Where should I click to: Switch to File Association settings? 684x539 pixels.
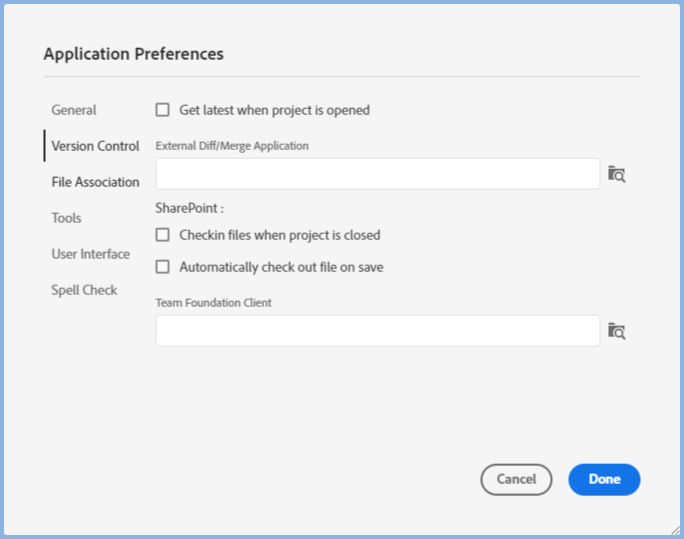tap(95, 182)
